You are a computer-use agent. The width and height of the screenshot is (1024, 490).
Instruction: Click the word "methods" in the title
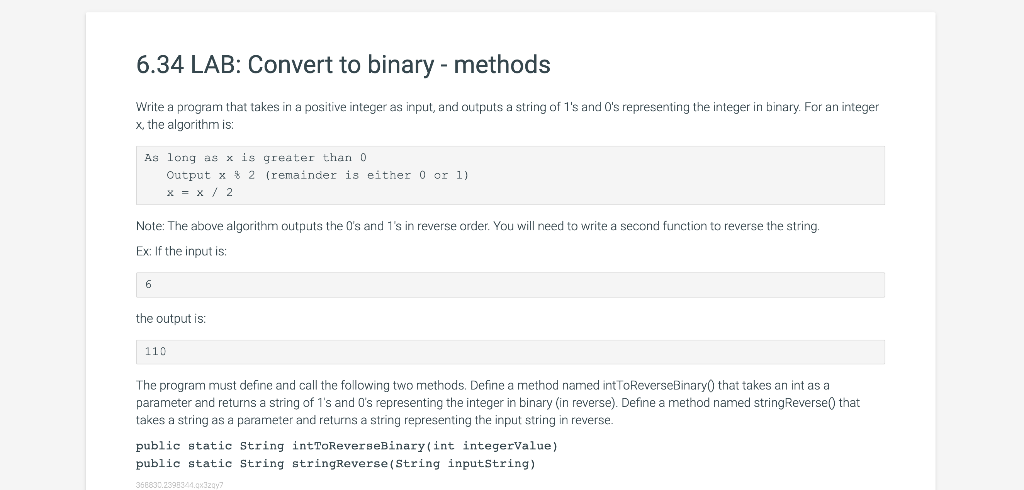pyautogui.click(x=502, y=65)
